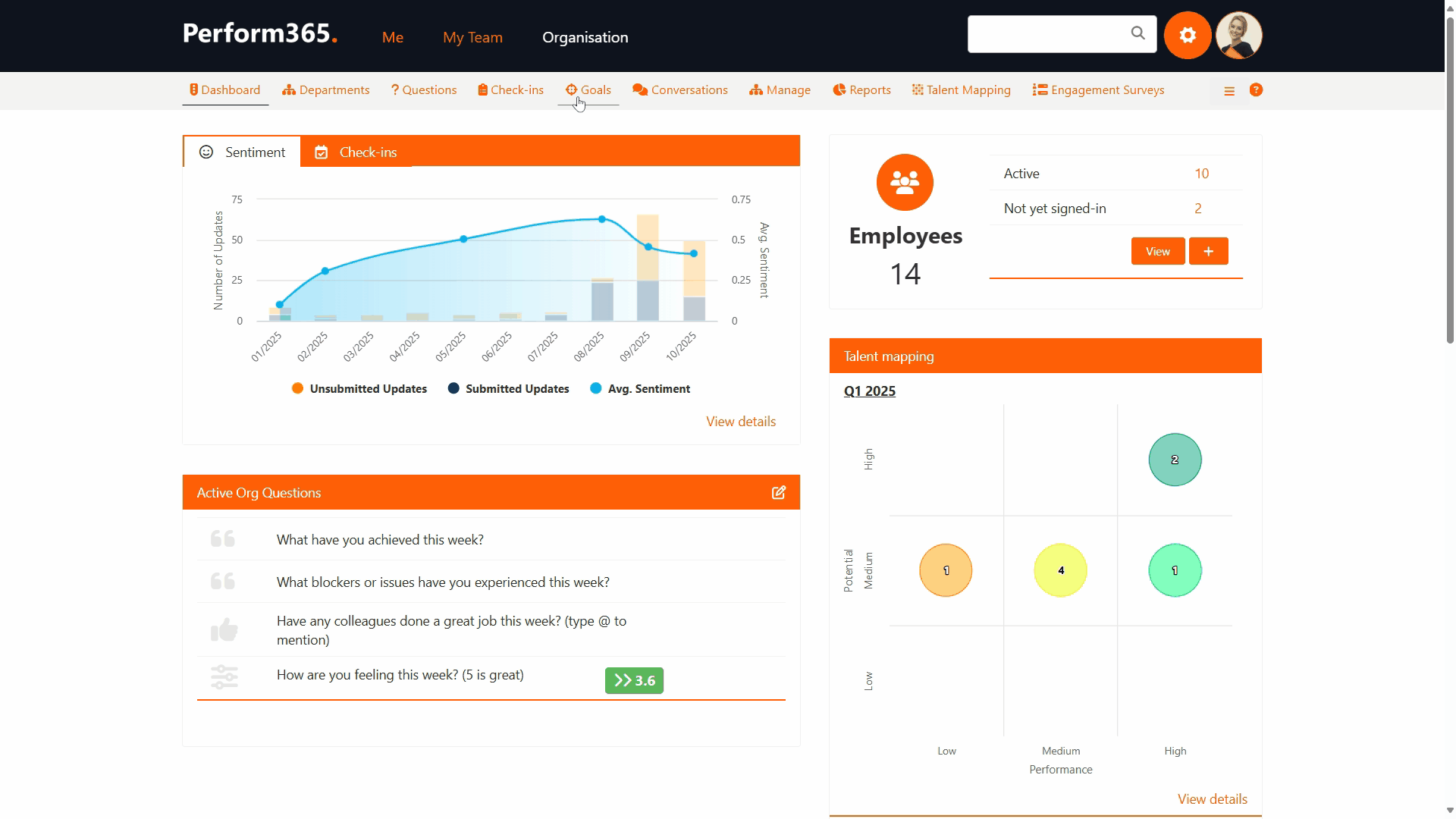Click the 3.6 sentiment score badge
Image resolution: width=1456 pixels, height=819 pixels.
pyautogui.click(x=634, y=681)
